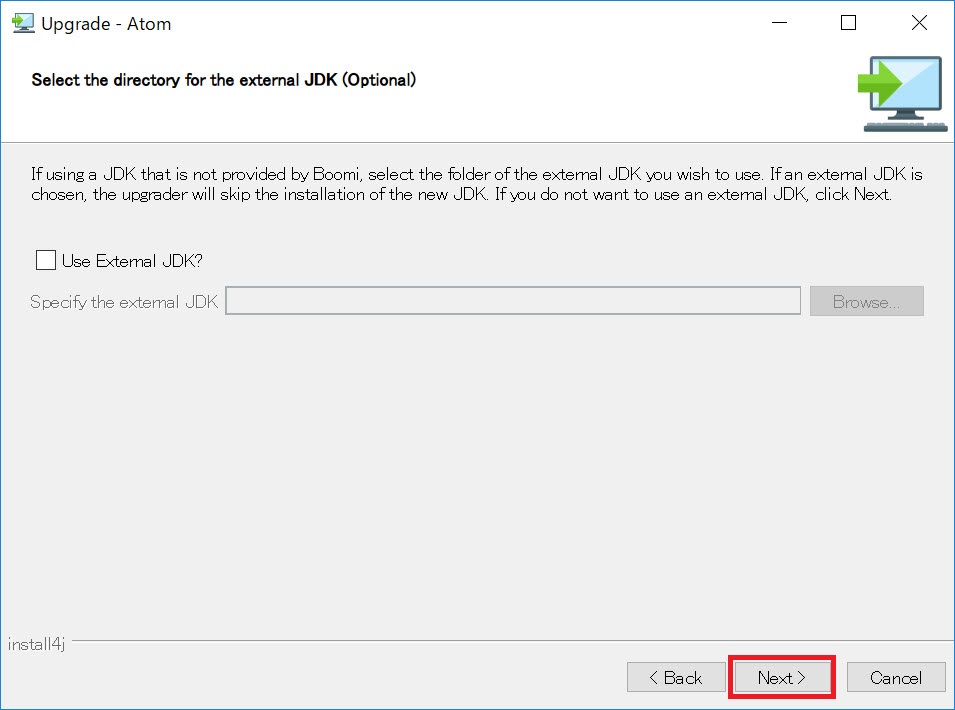Click the install4j branding label
Screen dimensions: 955x710
pos(35,645)
